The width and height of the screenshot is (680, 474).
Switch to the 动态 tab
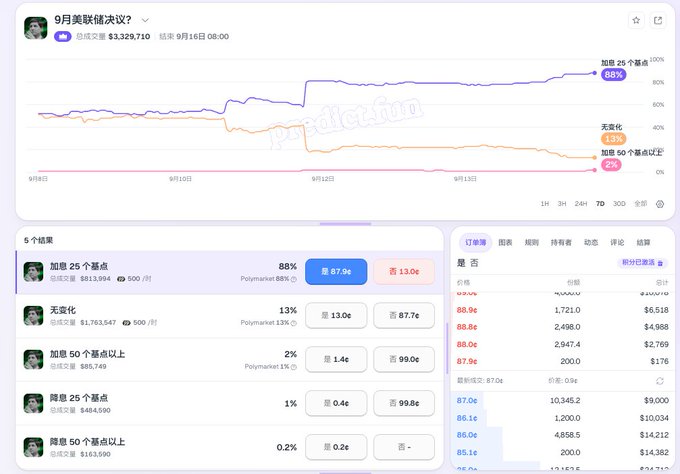[x=591, y=242]
